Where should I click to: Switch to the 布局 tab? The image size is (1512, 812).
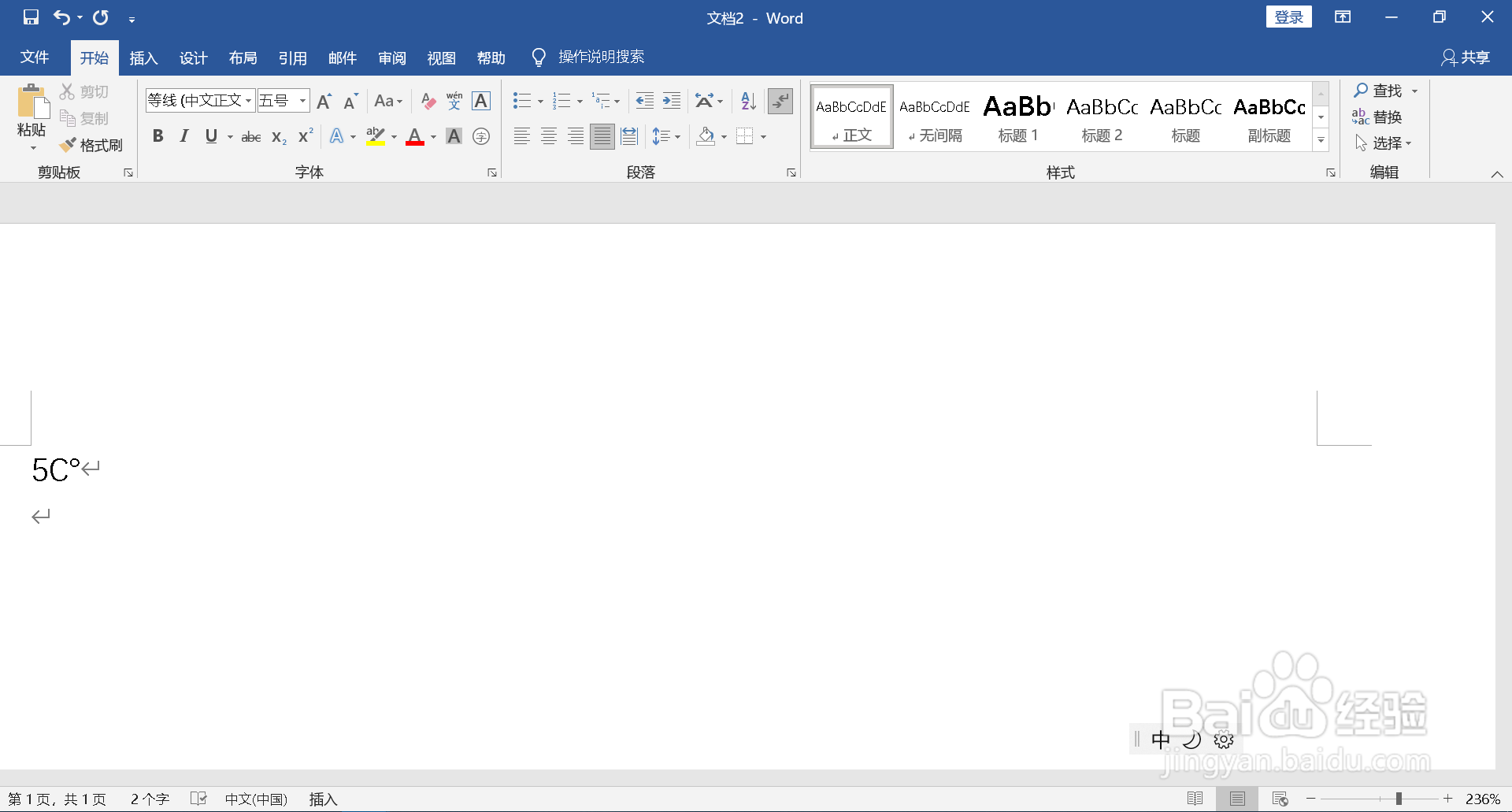pyautogui.click(x=243, y=57)
